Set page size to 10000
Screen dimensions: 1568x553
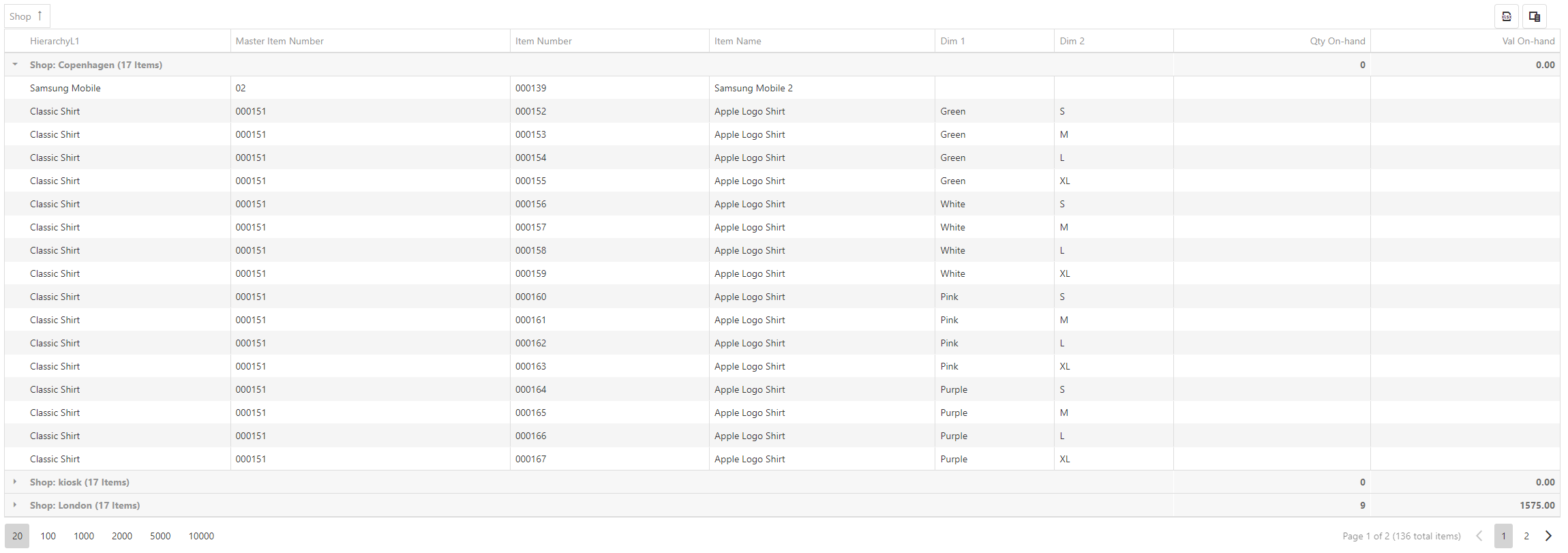click(201, 536)
